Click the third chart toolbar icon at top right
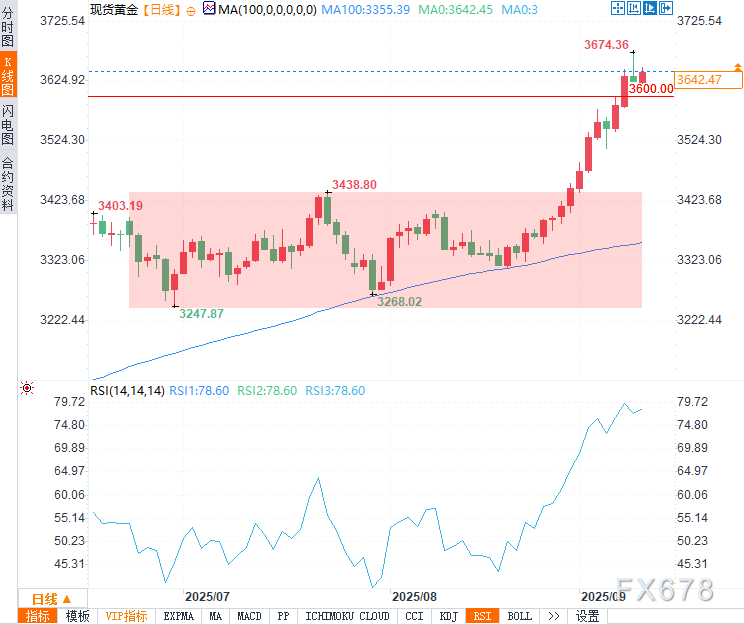744x625 pixels. coord(649,9)
